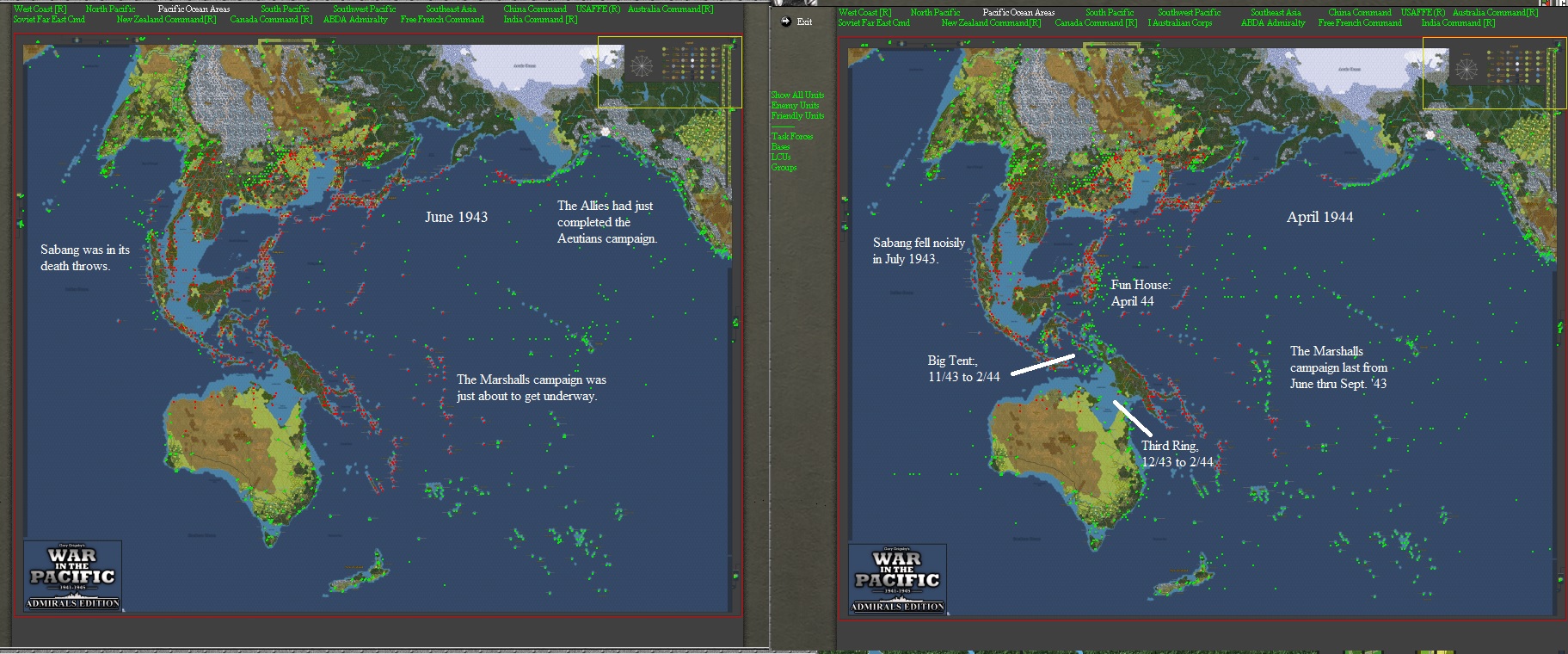Select North Pacific above June 1943 map
Image resolution: width=1568 pixels, height=654 pixels.
(x=110, y=9)
